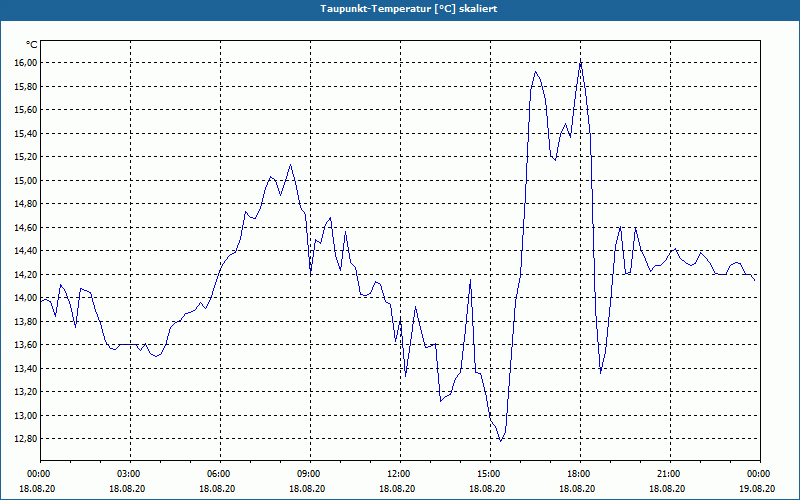Viewport: 800px width, 500px height.
Task: Select the 13,20 y-axis value
Action: (25, 391)
